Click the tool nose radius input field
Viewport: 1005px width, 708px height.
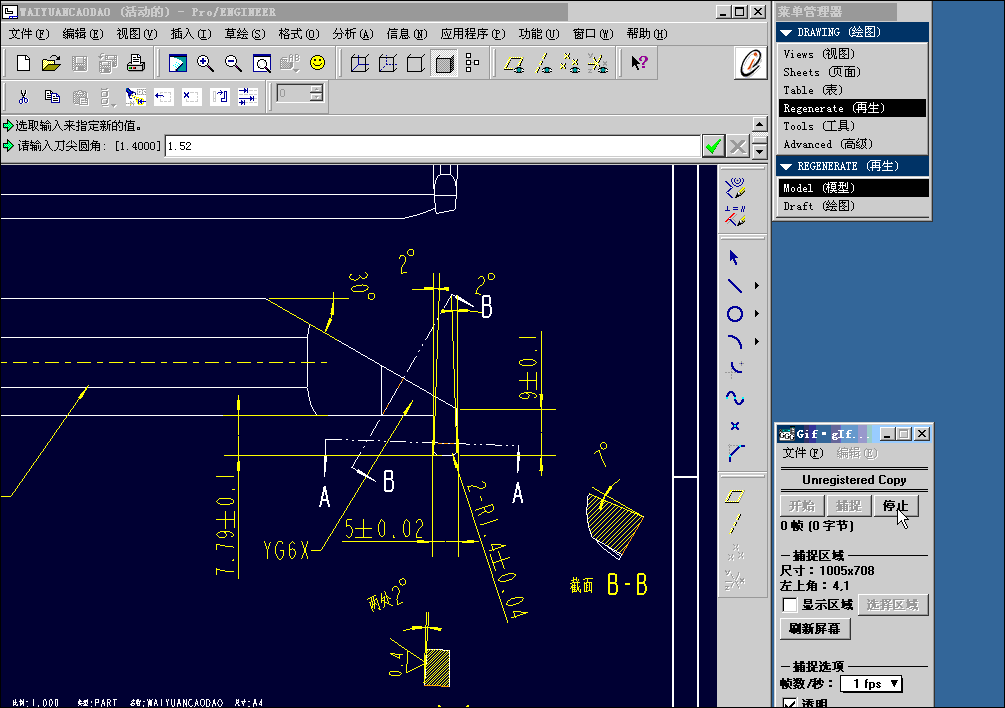(x=432, y=146)
